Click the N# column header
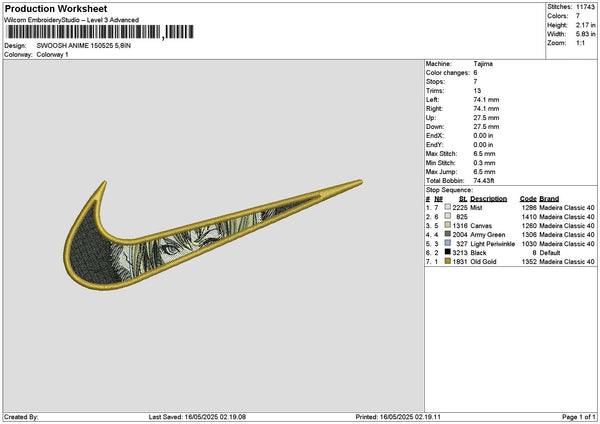600x424 pixels. [439, 199]
